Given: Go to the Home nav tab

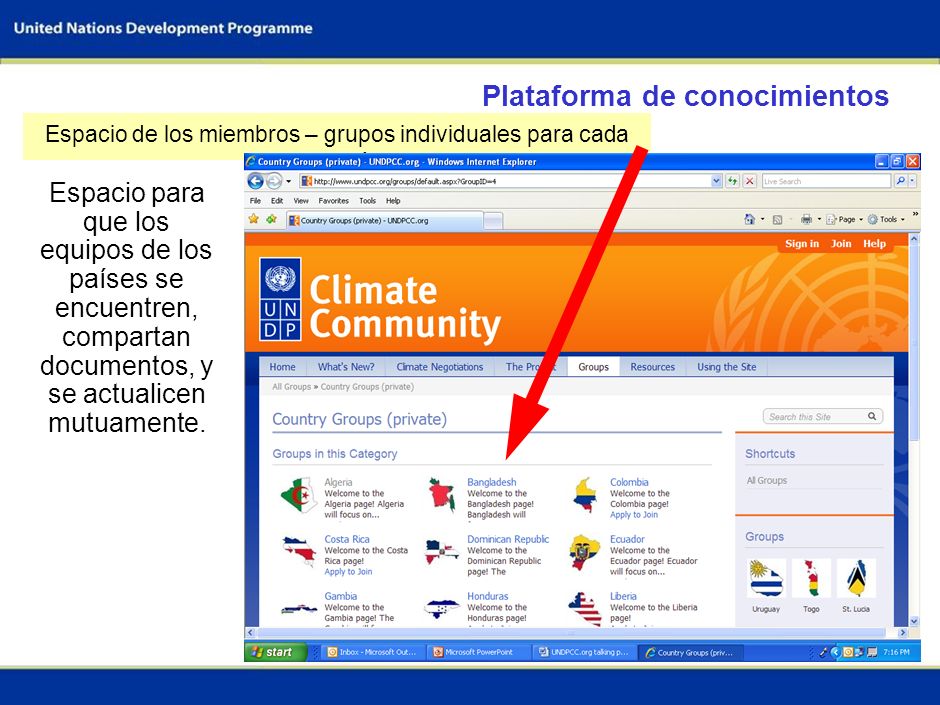Looking at the screenshot, I should click(282, 367).
